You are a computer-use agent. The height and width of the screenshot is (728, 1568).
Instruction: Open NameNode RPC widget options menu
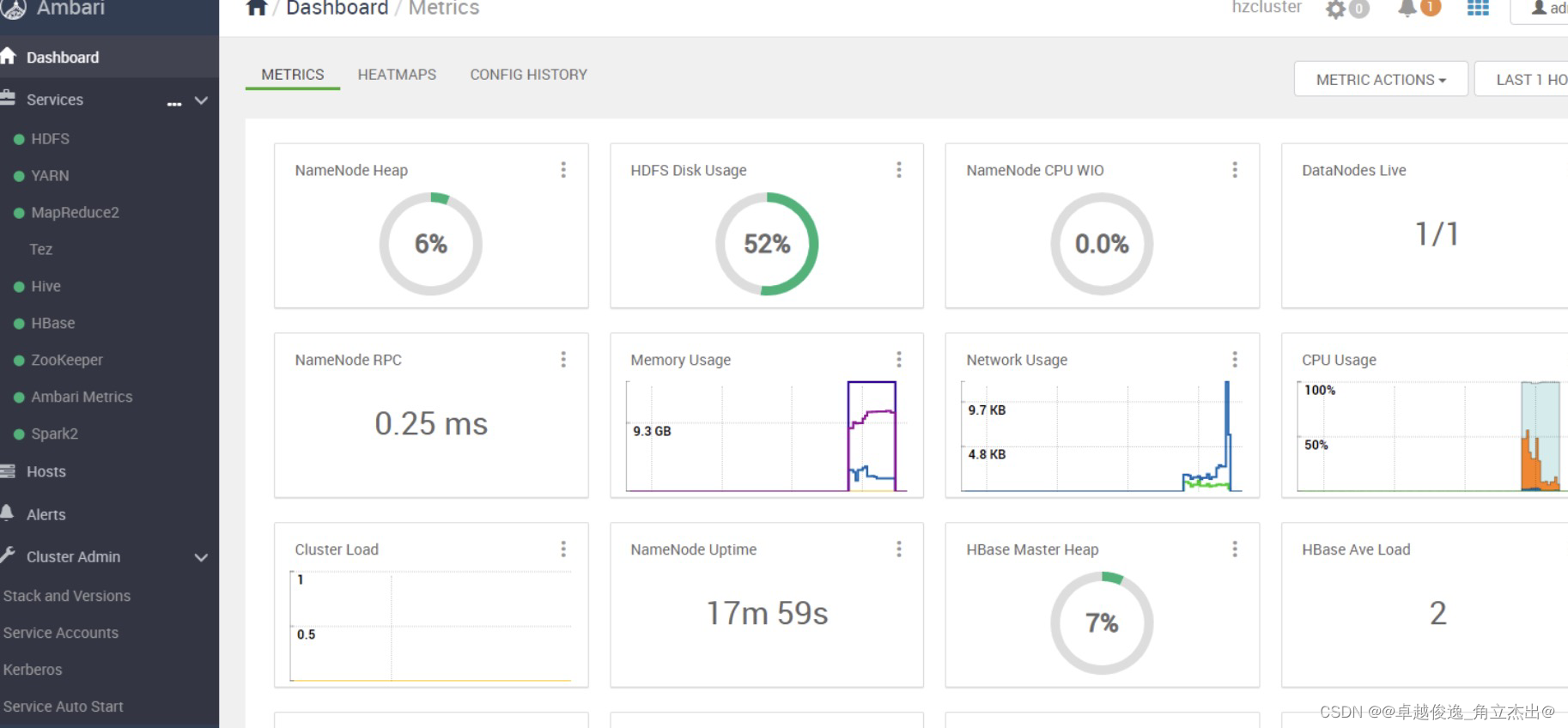tap(563, 359)
